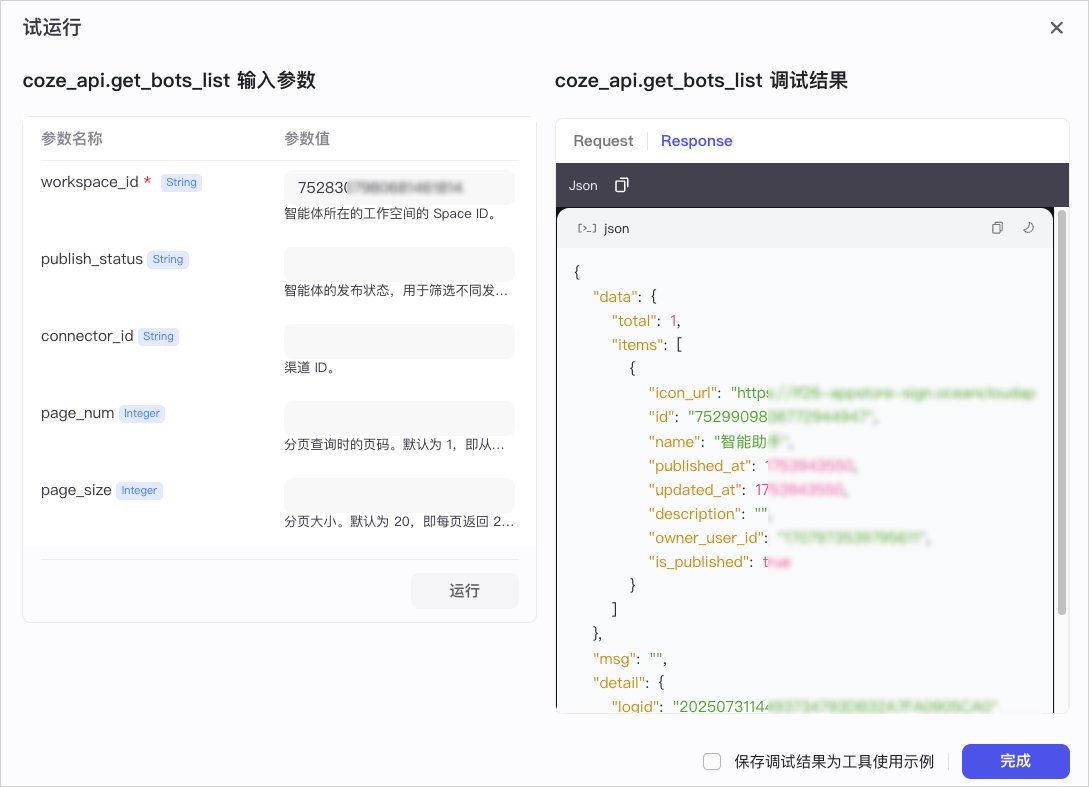The width and height of the screenshot is (1089, 787).
Task: Click the "items" key in the JSON
Action: tap(637, 345)
